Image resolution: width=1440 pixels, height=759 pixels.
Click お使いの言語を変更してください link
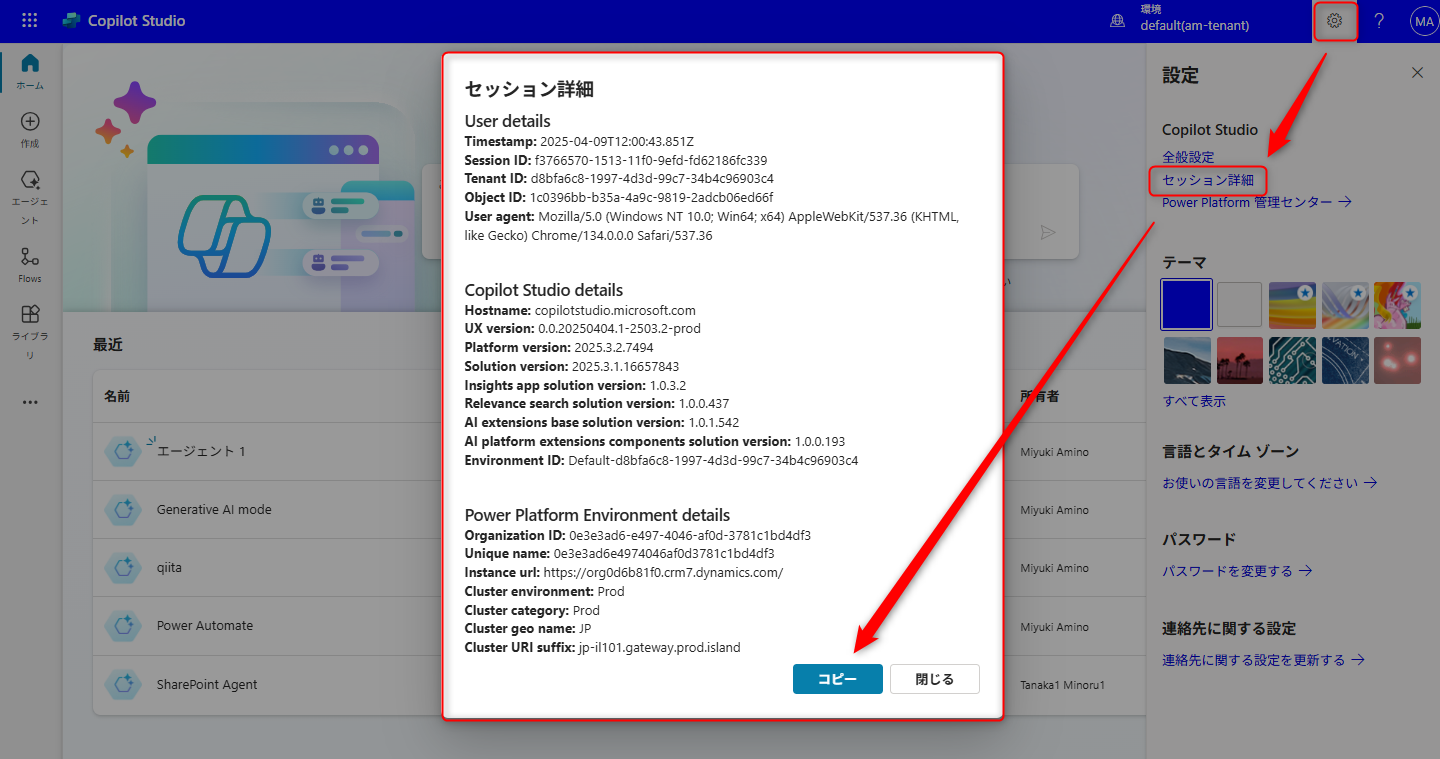click(1270, 483)
